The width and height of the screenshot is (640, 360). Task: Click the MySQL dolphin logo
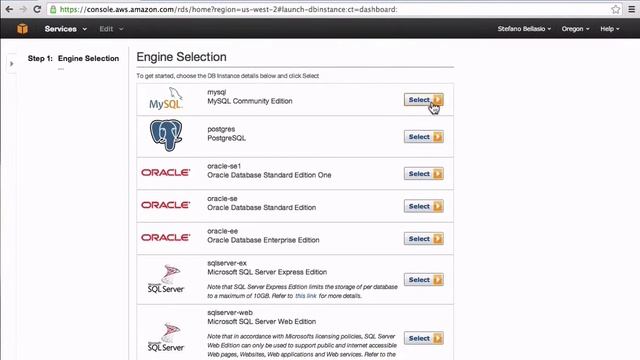click(166, 99)
